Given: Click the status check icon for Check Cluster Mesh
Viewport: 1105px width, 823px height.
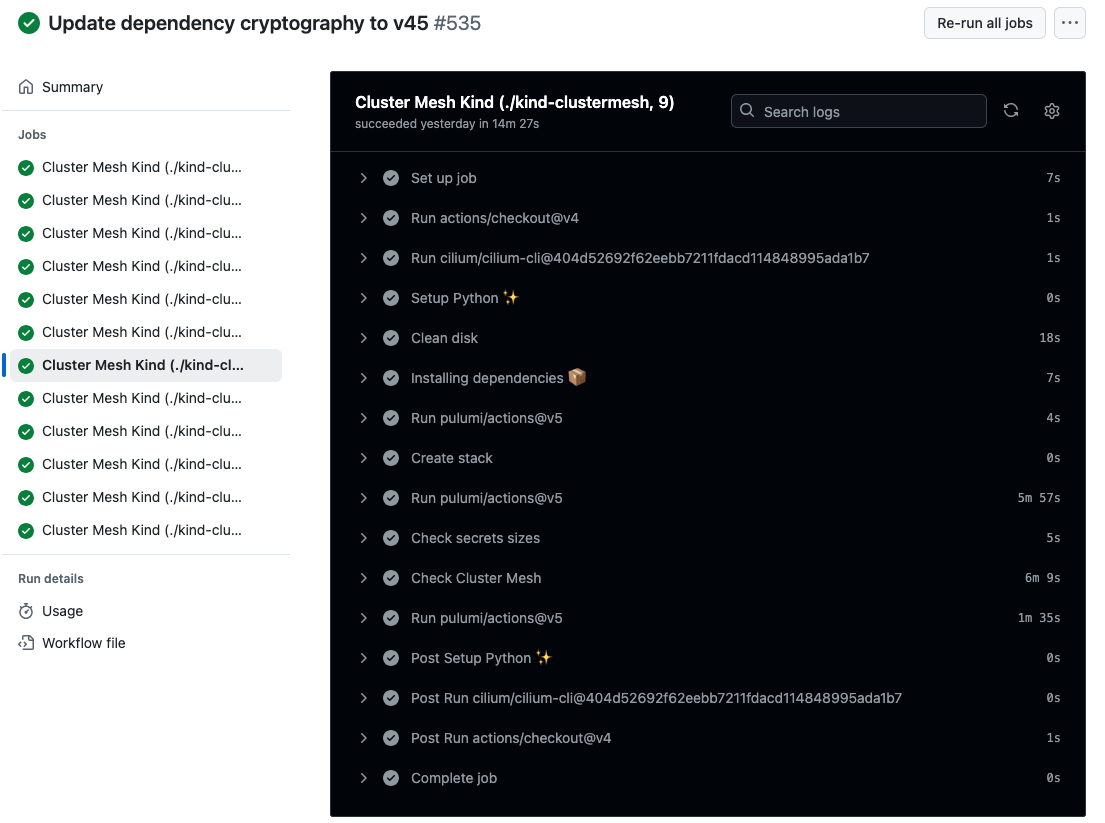Looking at the screenshot, I should click(x=391, y=578).
